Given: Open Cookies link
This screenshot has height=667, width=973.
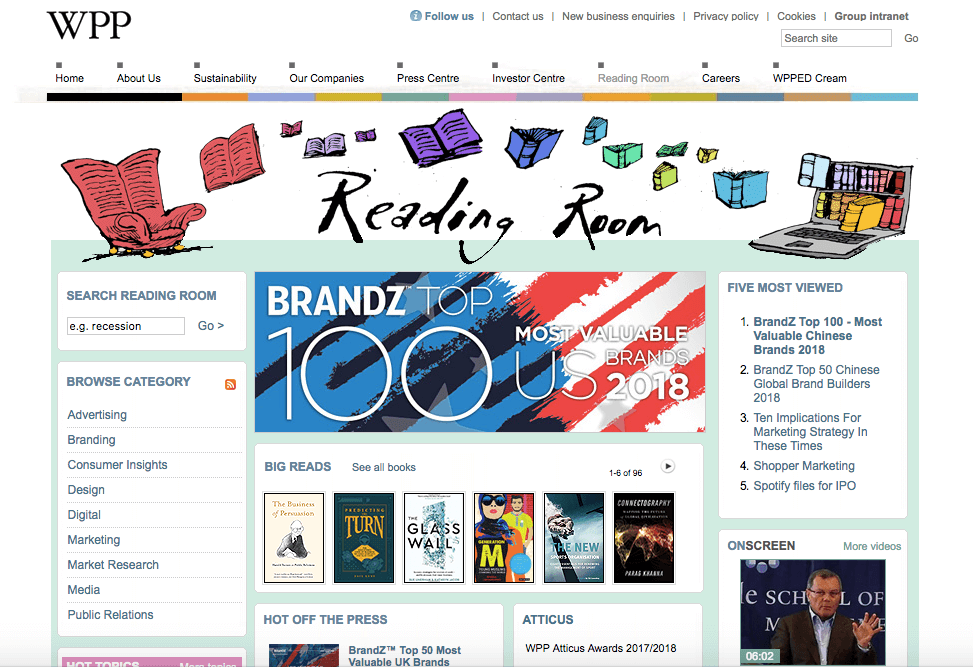Looking at the screenshot, I should coord(796,16).
